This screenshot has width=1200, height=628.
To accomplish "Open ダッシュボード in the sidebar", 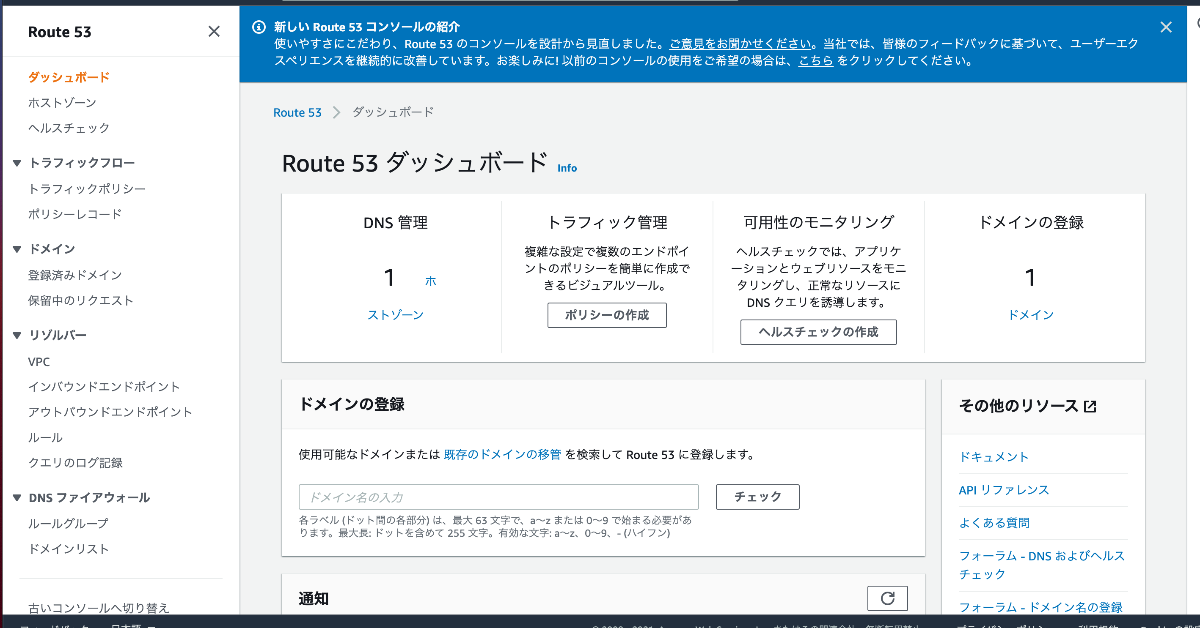I will coord(69,77).
